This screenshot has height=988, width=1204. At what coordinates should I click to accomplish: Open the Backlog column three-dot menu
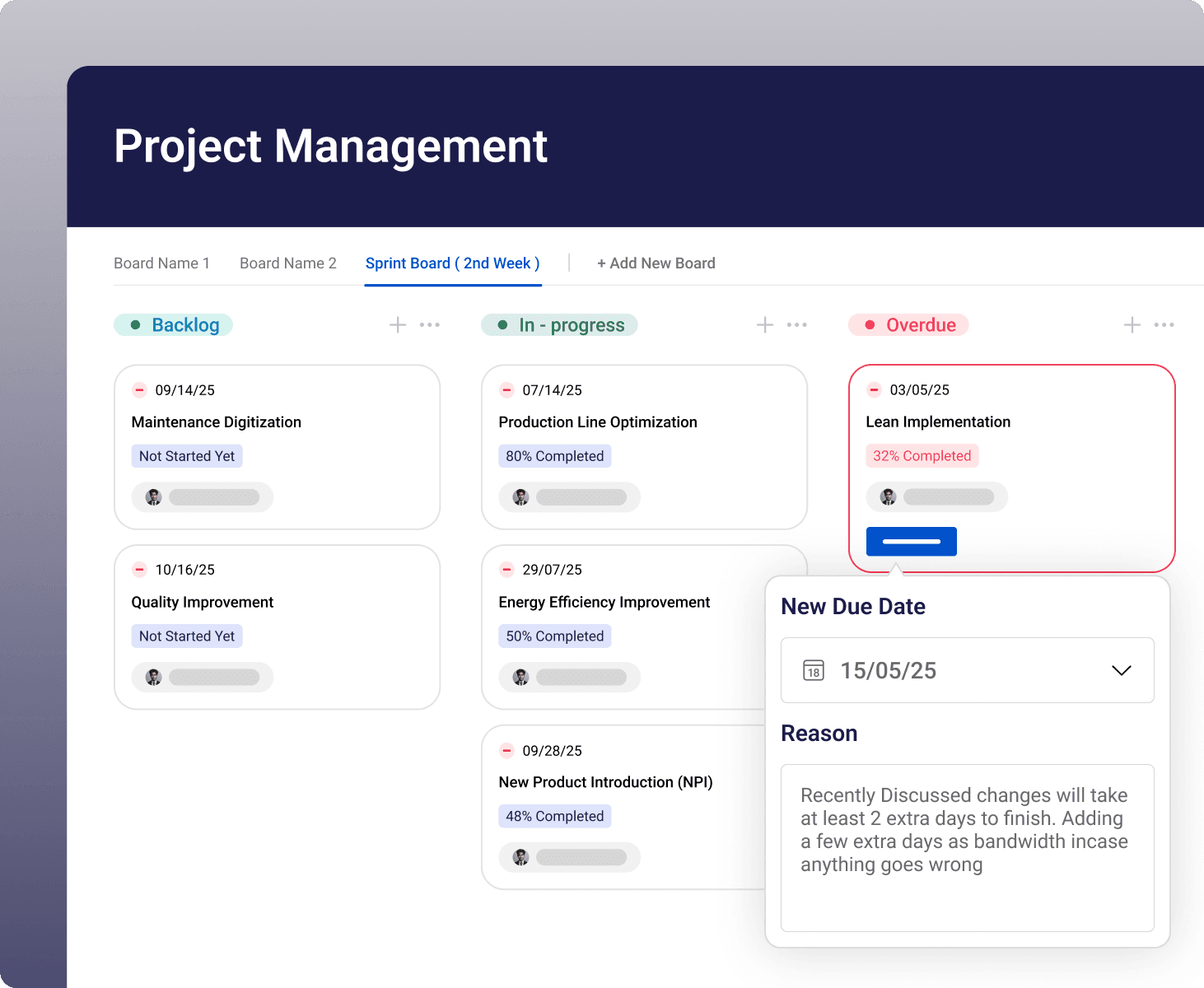pos(430,325)
